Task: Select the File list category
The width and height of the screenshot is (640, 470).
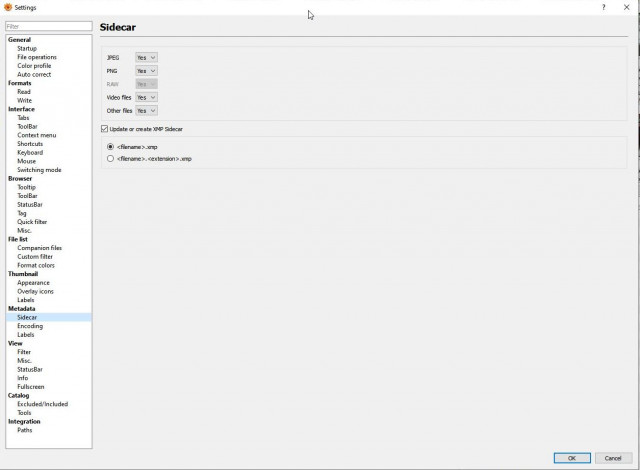Action: pos(18,239)
